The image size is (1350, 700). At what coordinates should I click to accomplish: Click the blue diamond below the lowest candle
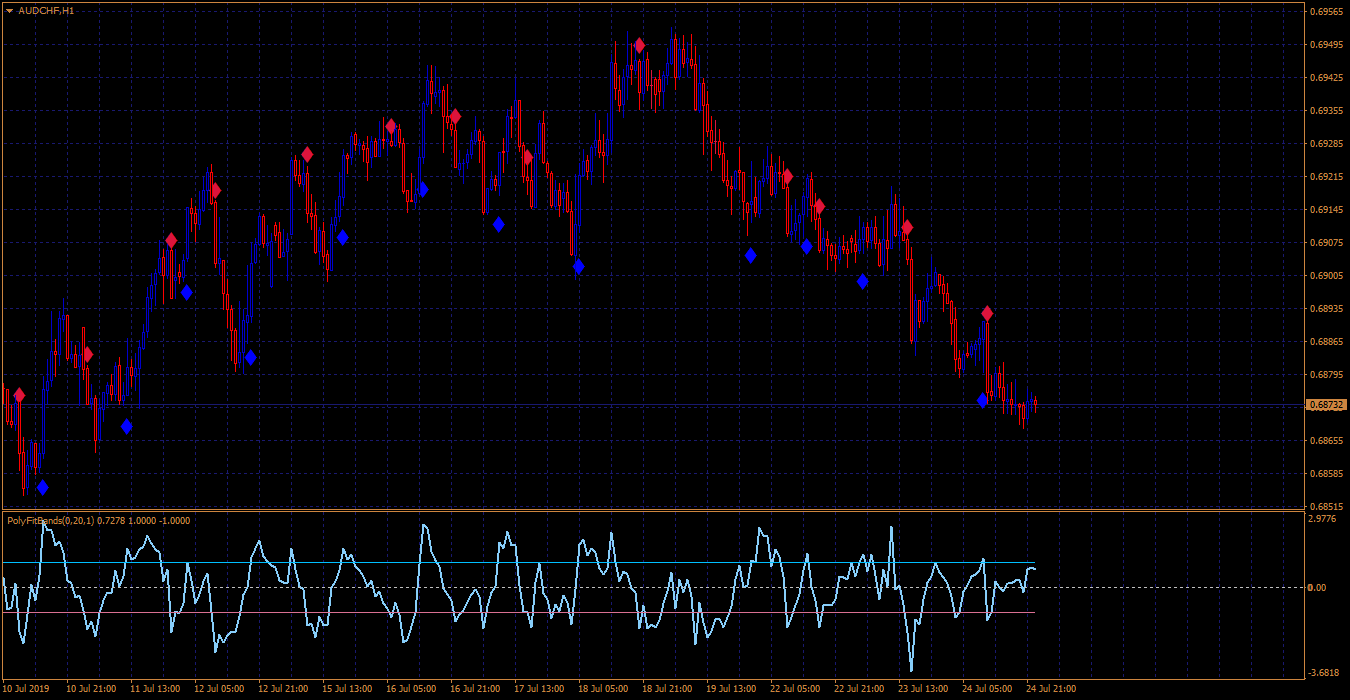tap(42, 488)
